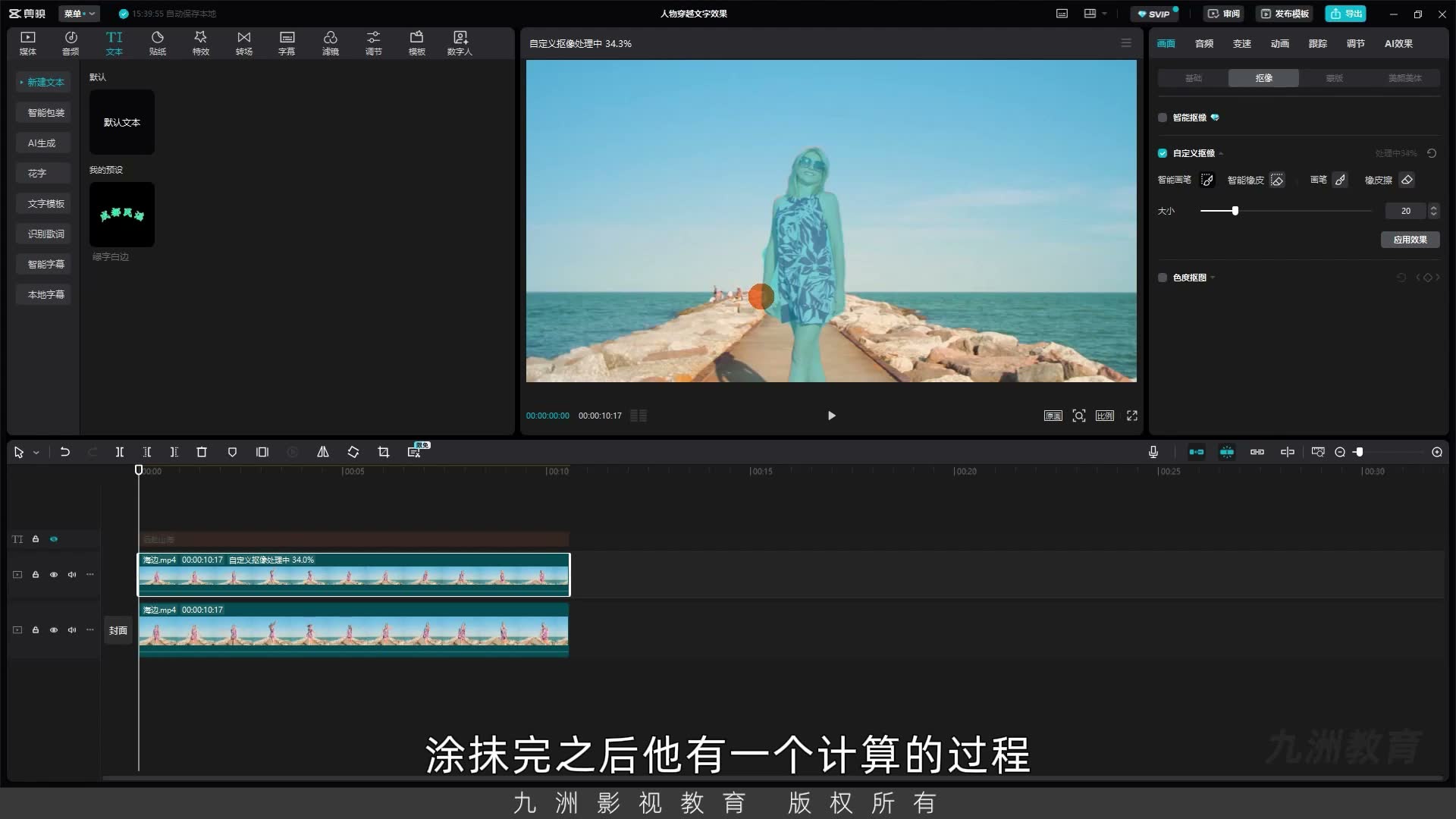Image resolution: width=1456 pixels, height=819 pixels.
Task: Click the brush 大小 size slider handle
Action: tap(1235, 211)
